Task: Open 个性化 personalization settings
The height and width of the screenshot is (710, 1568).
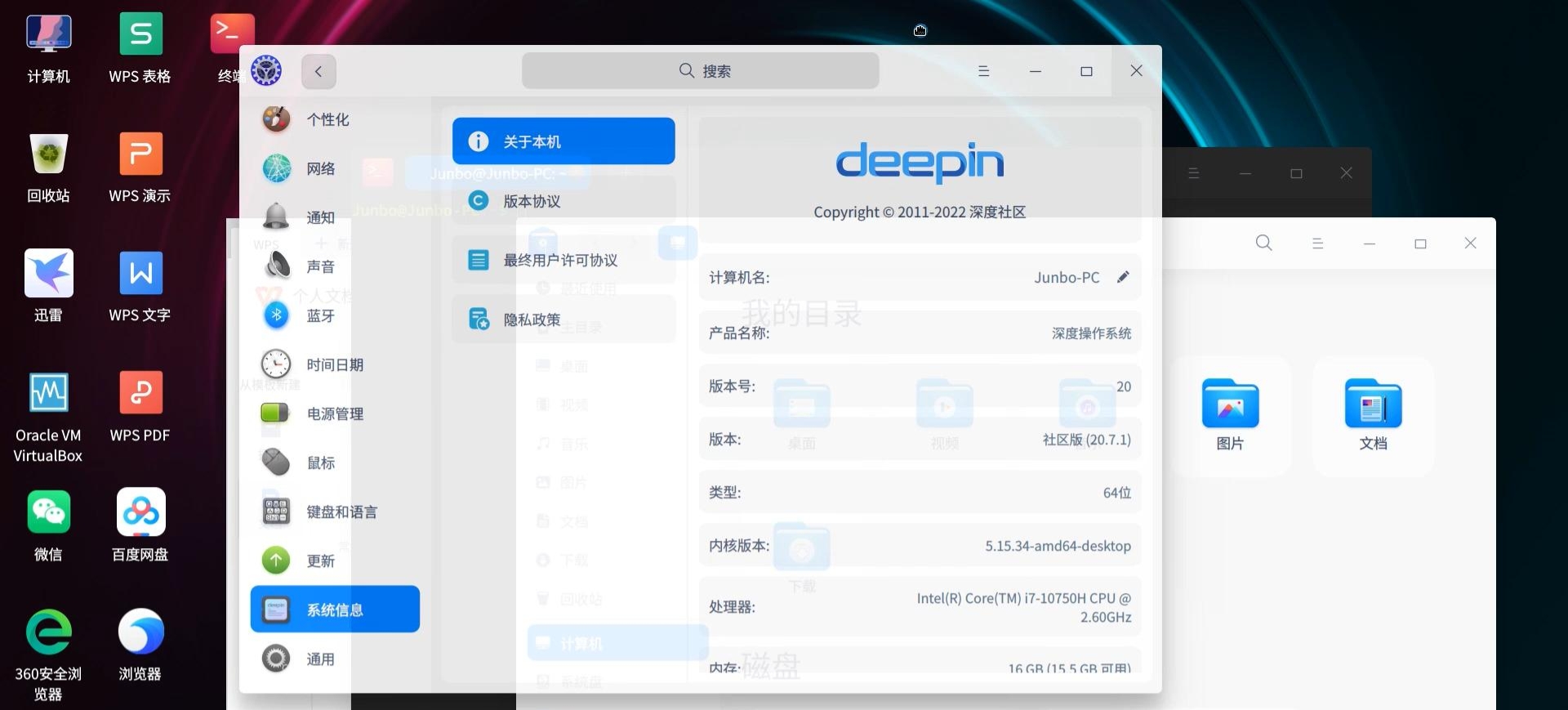Action: pos(327,119)
